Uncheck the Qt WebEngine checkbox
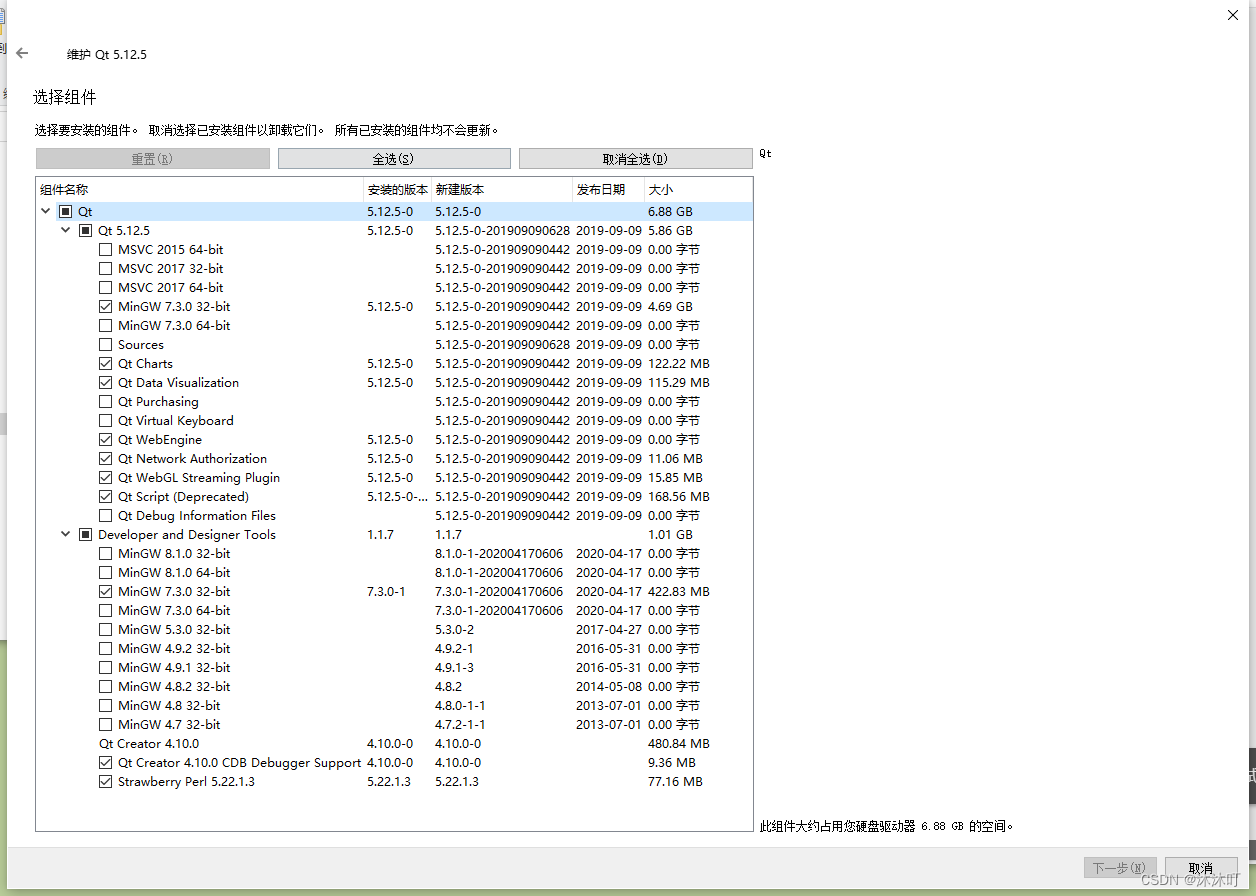The width and height of the screenshot is (1256, 896). 106,440
